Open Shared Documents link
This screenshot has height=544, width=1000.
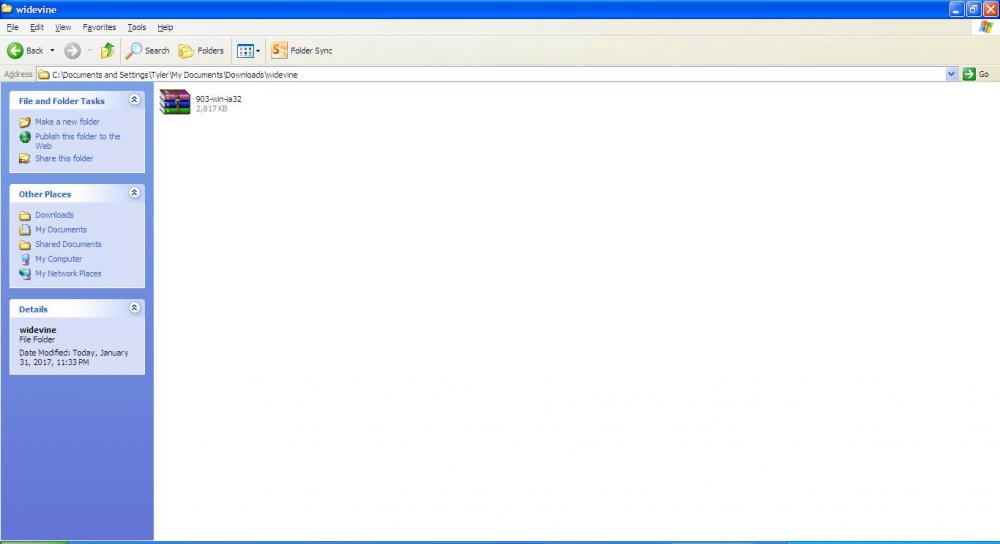pyautogui.click(x=68, y=244)
